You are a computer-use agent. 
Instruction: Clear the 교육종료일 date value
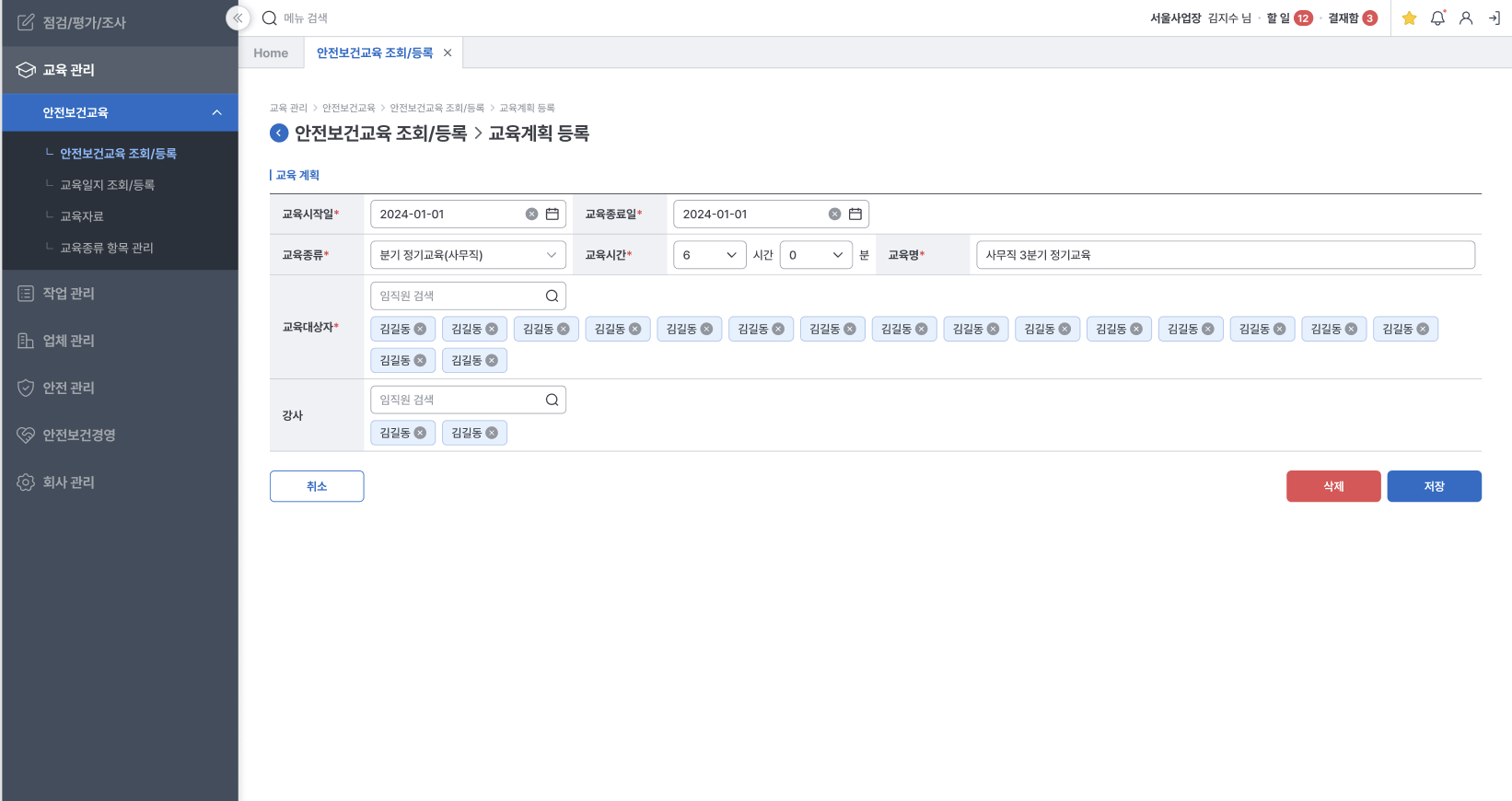point(834,215)
